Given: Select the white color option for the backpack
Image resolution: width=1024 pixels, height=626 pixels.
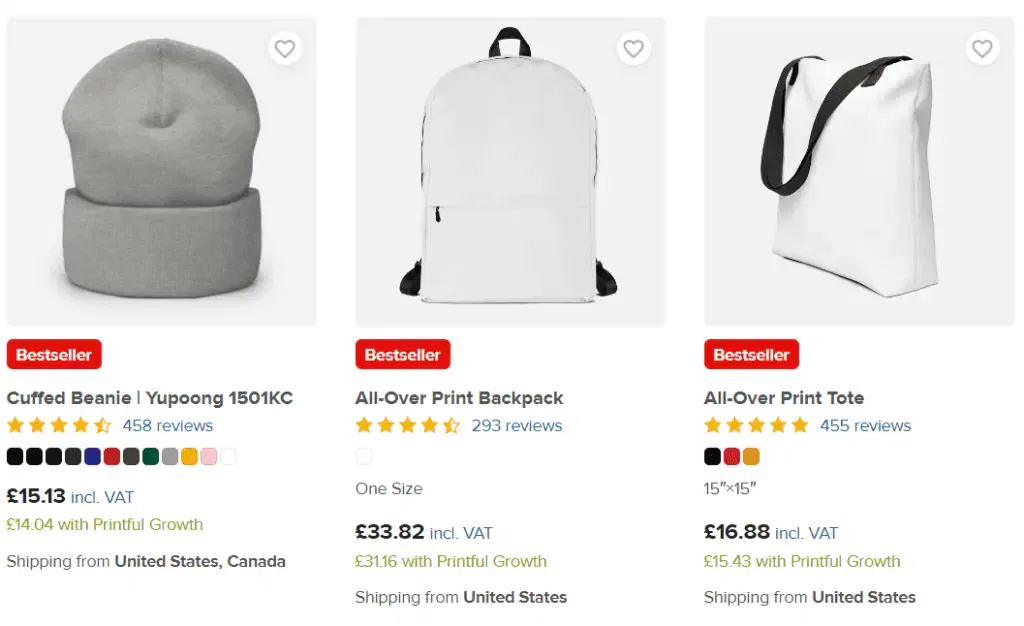Looking at the screenshot, I should coord(364,455).
